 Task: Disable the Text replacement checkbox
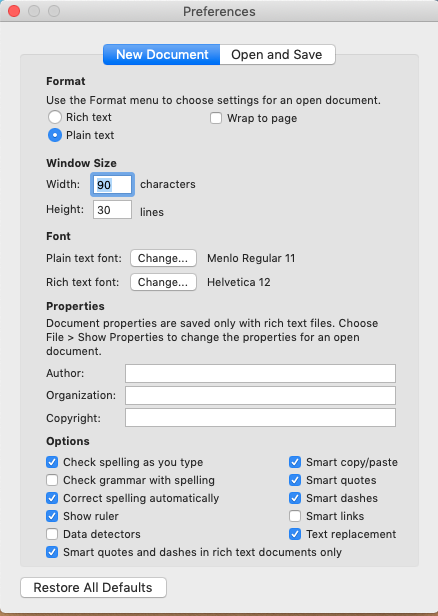click(x=295, y=534)
